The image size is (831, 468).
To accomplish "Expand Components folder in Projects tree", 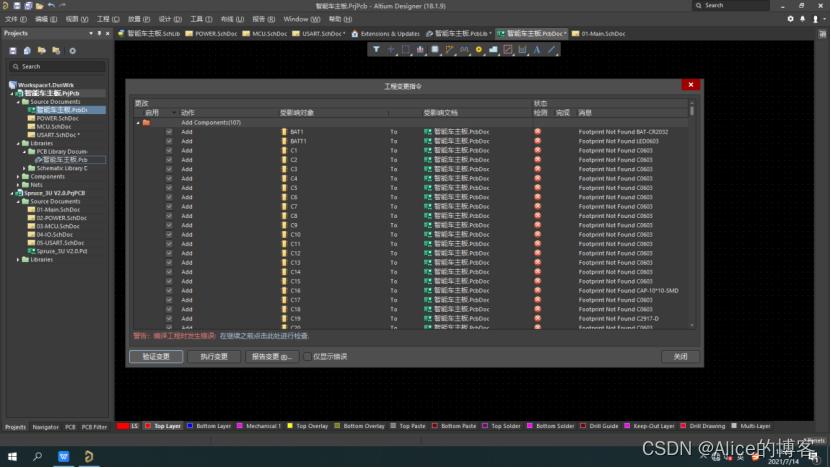I will [x=18, y=176].
